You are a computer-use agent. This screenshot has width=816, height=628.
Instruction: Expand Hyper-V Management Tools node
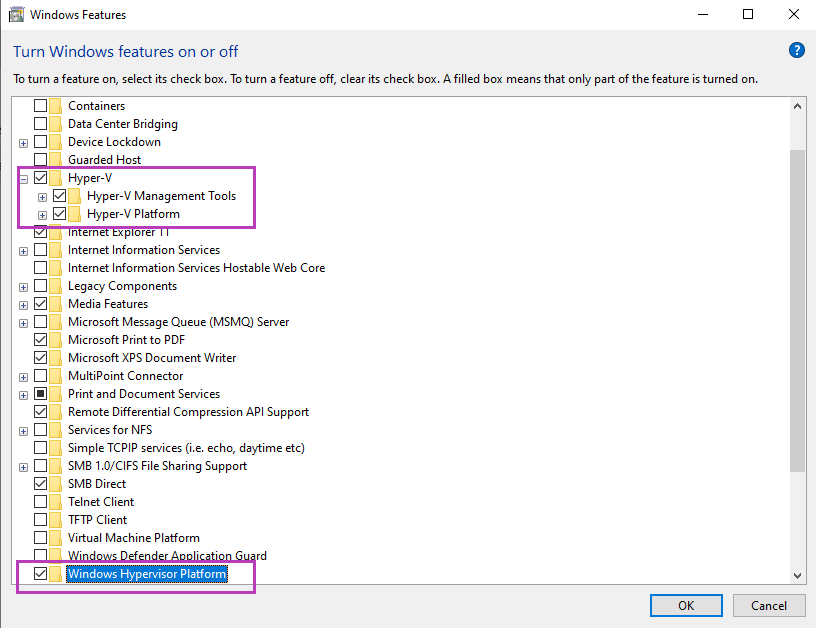[x=43, y=198]
